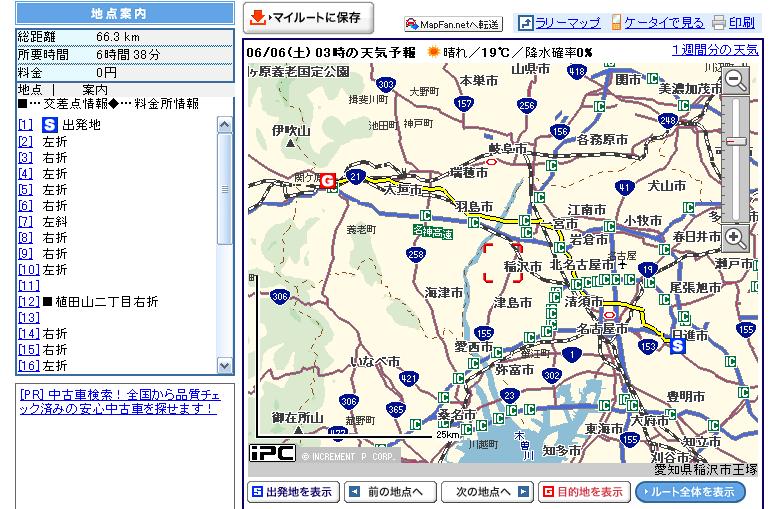The image size is (782, 509).
Task: Go to next point 次の地点へ
Action: tap(487, 492)
